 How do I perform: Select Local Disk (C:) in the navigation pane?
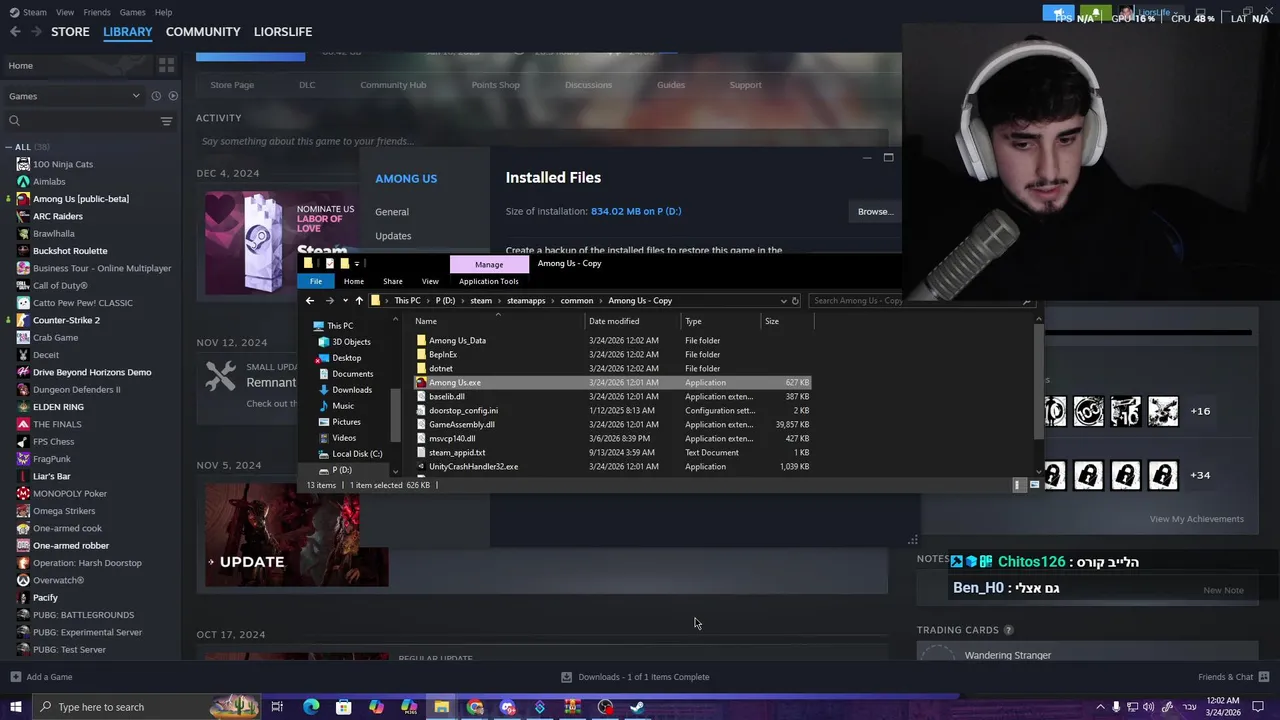pos(357,454)
